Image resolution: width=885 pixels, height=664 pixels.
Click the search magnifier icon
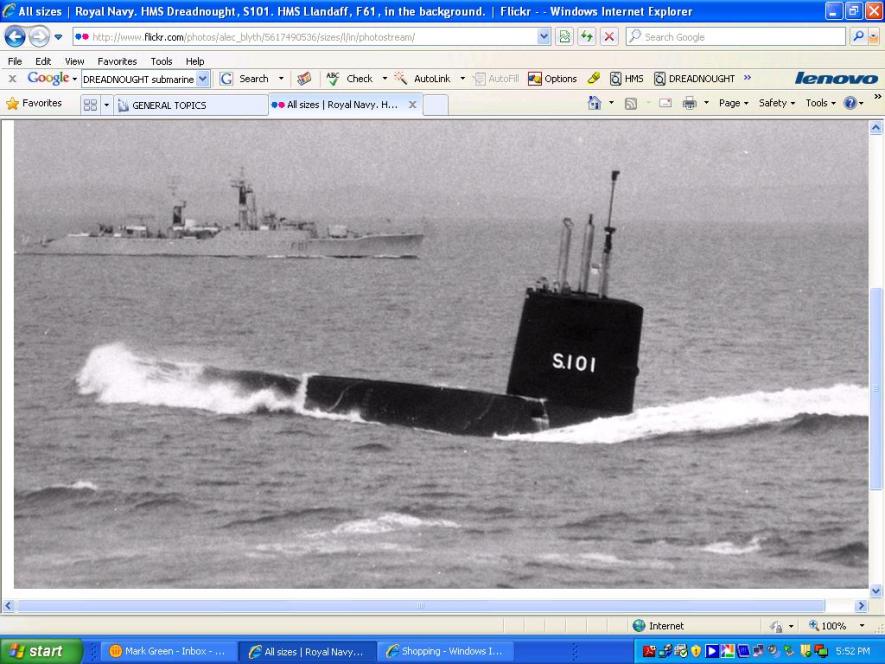coord(858,37)
